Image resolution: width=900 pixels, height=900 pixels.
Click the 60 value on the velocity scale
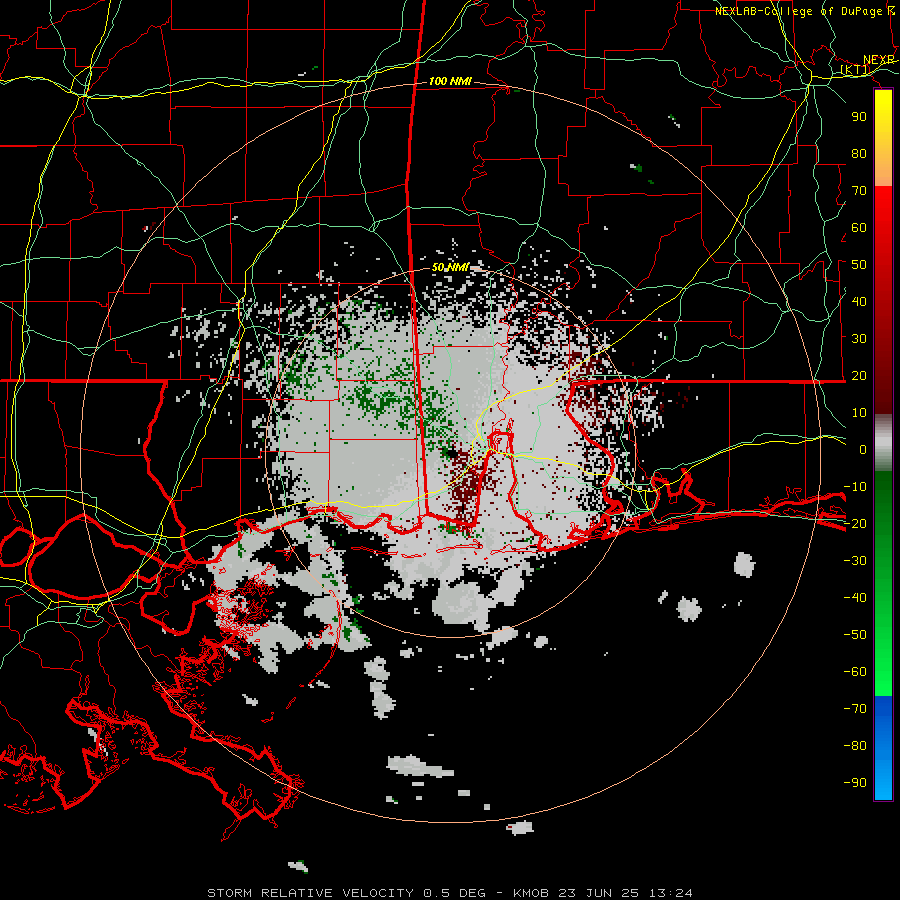859,228
